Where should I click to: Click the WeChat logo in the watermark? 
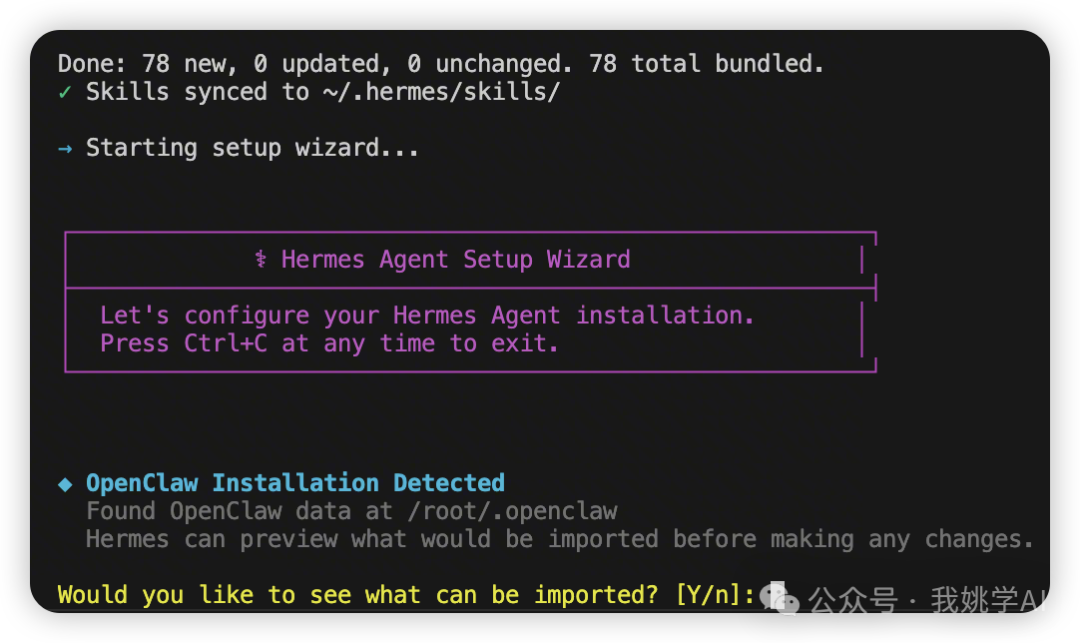tap(780, 599)
